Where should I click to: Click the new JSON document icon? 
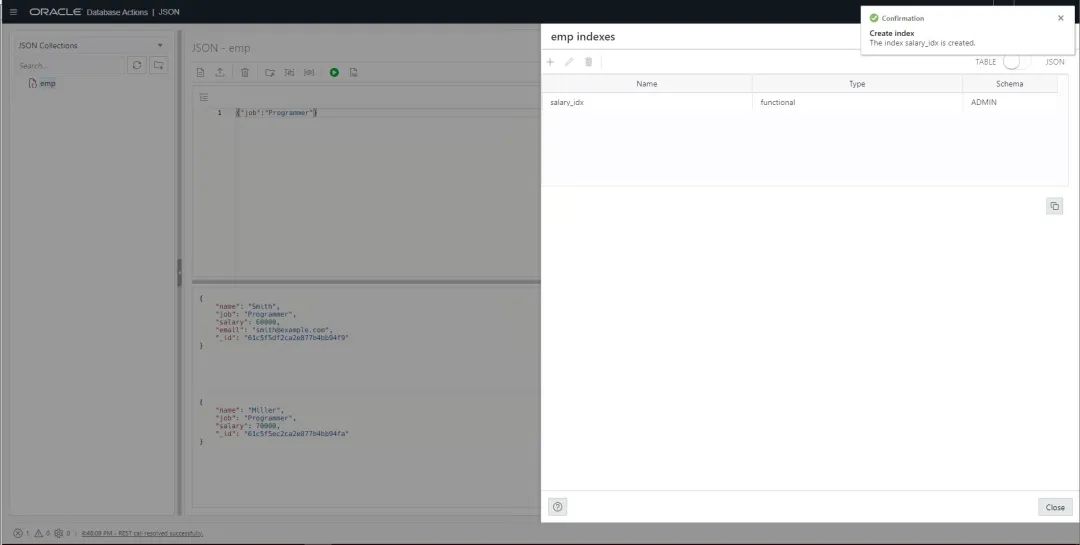200,72
